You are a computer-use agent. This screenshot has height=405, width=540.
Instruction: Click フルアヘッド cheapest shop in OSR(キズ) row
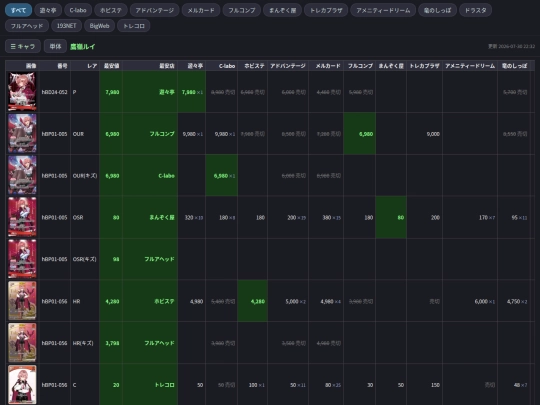pos(159,259)
